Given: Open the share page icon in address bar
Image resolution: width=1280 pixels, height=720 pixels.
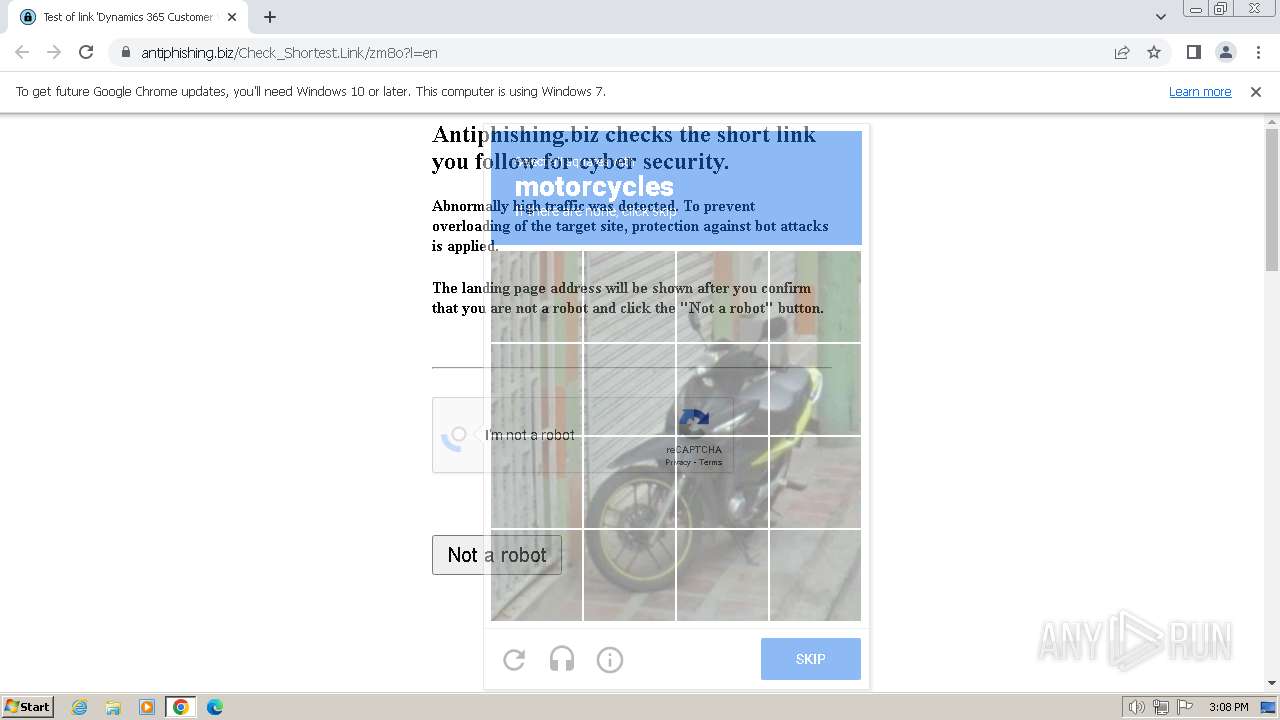Looking at the screenshot, I should (1122, 52).
